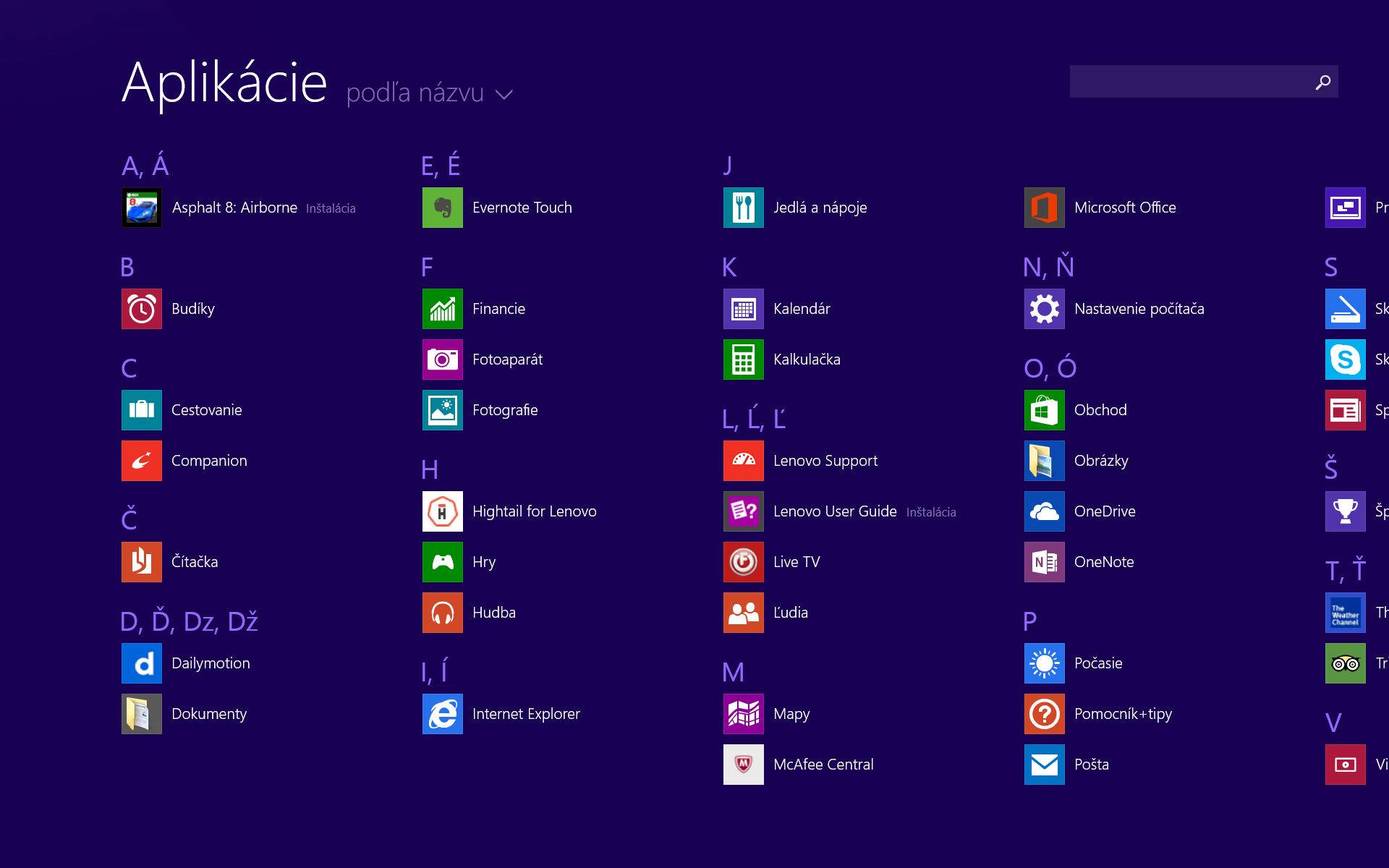Launch Hightail for Lenovo icon
The height and width of the screenshot is (868, 1389).
[x=442, y=511]
